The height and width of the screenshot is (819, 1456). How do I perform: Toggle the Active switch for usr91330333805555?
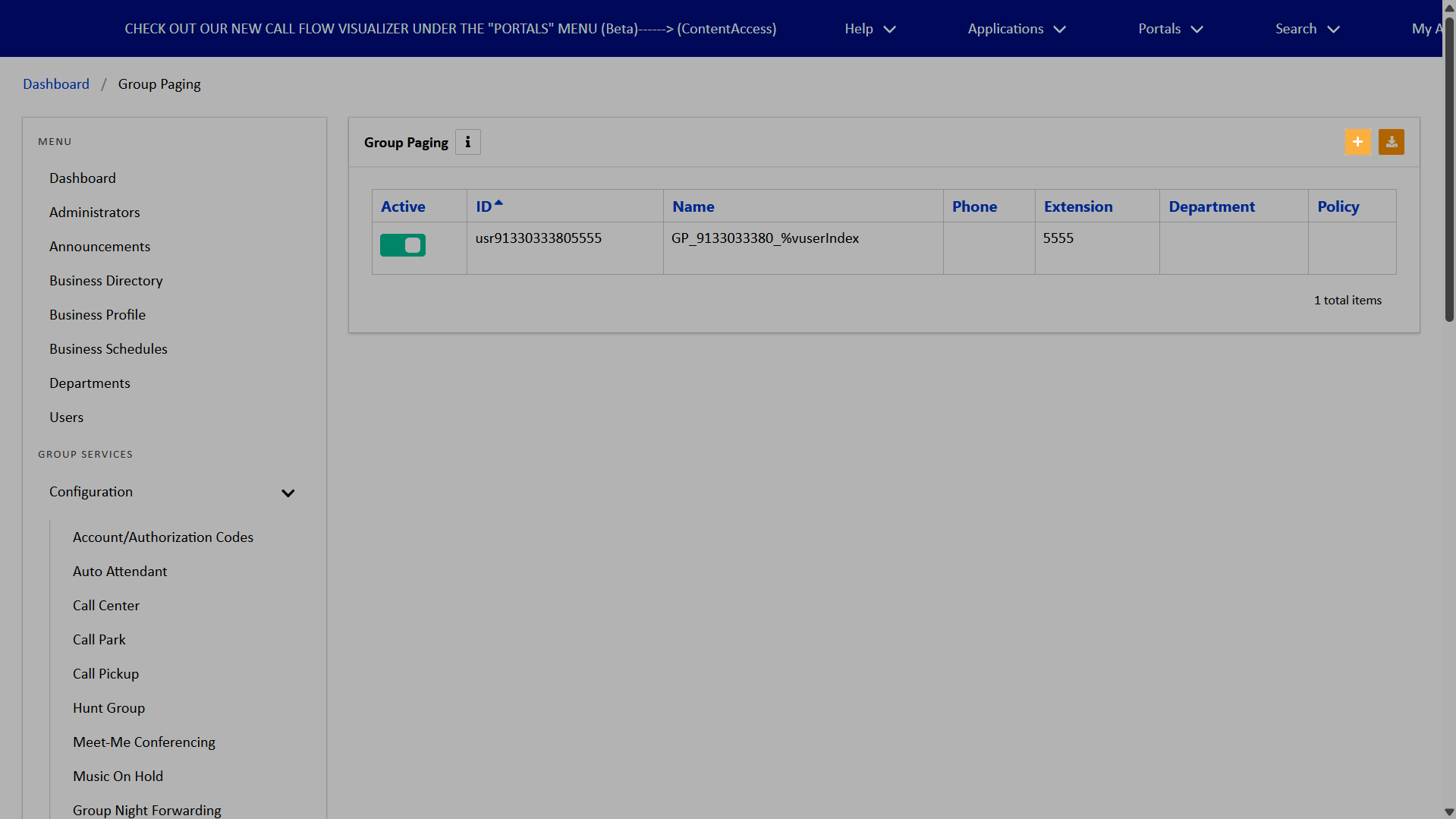(403, 245)
